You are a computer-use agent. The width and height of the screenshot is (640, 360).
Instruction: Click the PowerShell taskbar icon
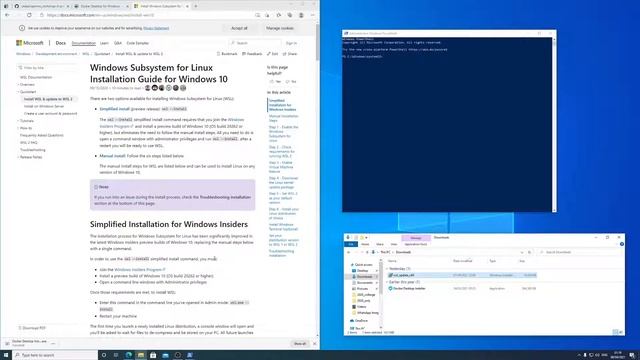(x=190, y=355)
